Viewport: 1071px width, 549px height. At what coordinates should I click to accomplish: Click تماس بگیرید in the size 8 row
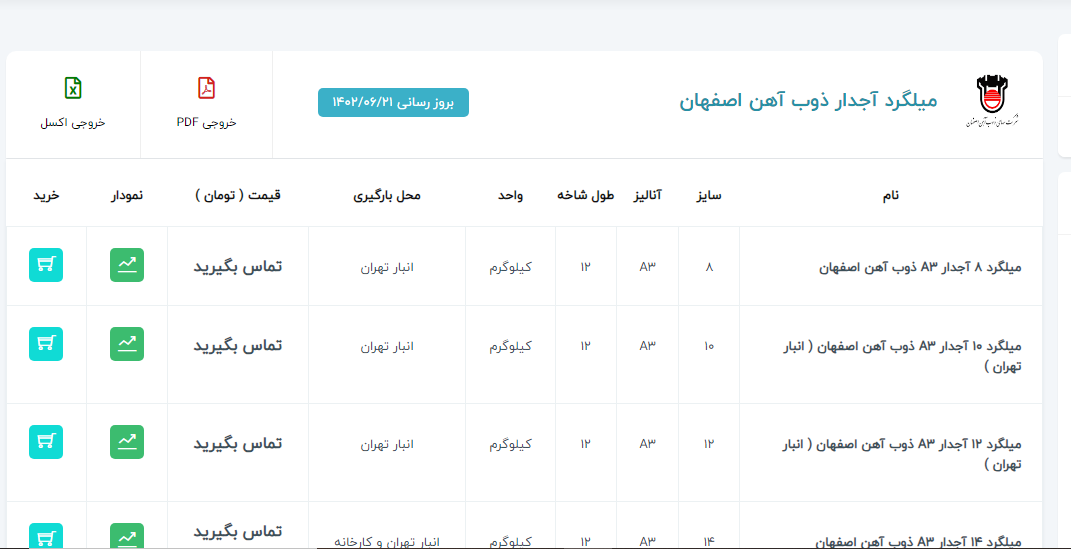point(238,266)
